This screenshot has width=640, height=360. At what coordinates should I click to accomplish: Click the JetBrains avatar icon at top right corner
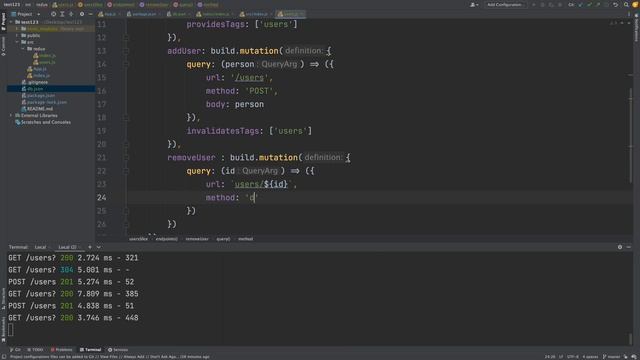click(635, 4)
